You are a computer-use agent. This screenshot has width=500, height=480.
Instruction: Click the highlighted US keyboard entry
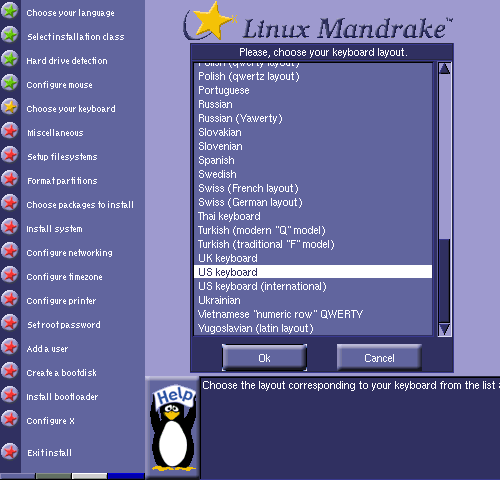pyautogui.click(x=313, y=272)
